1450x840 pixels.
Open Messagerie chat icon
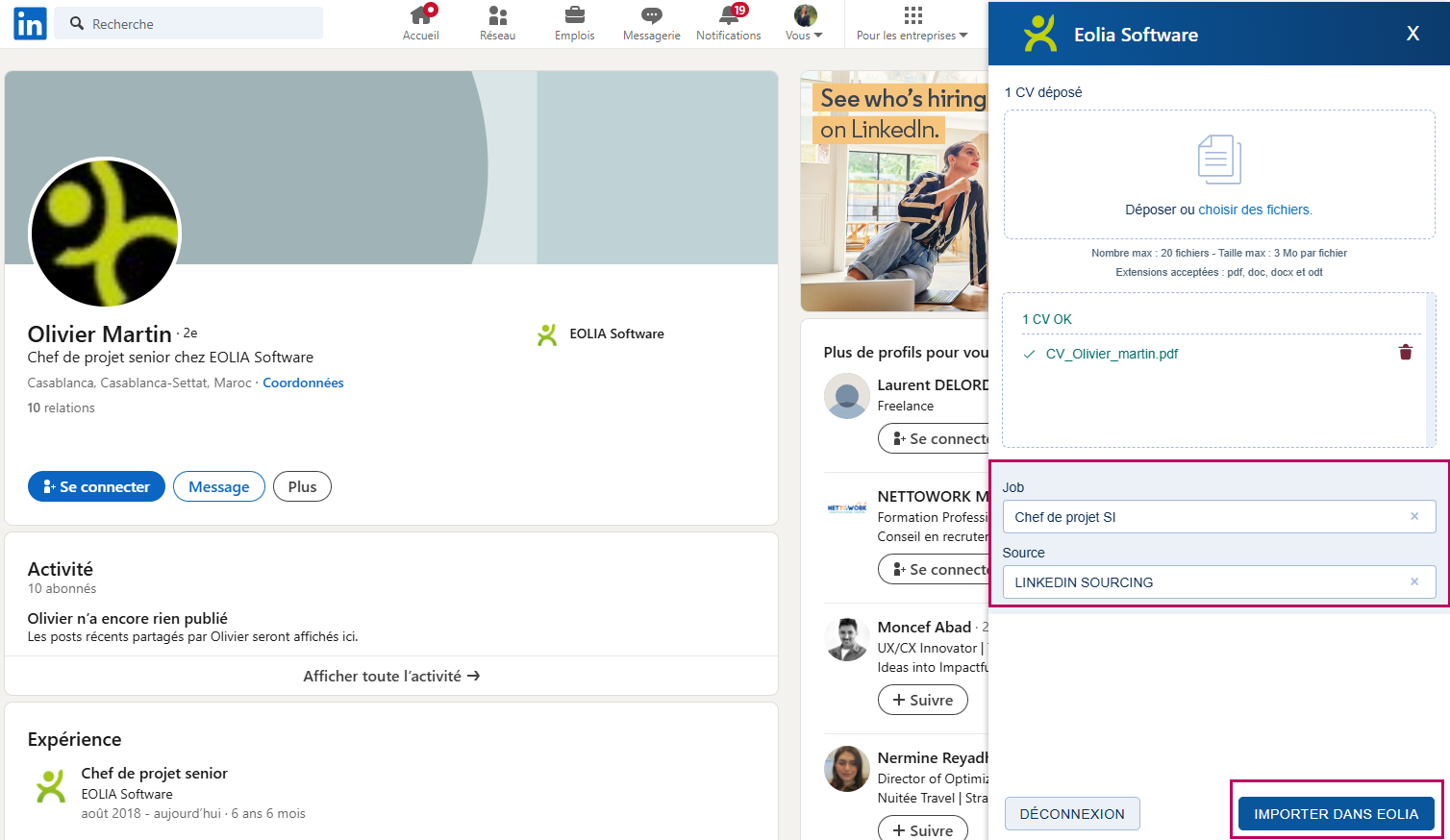click(651, 15)
